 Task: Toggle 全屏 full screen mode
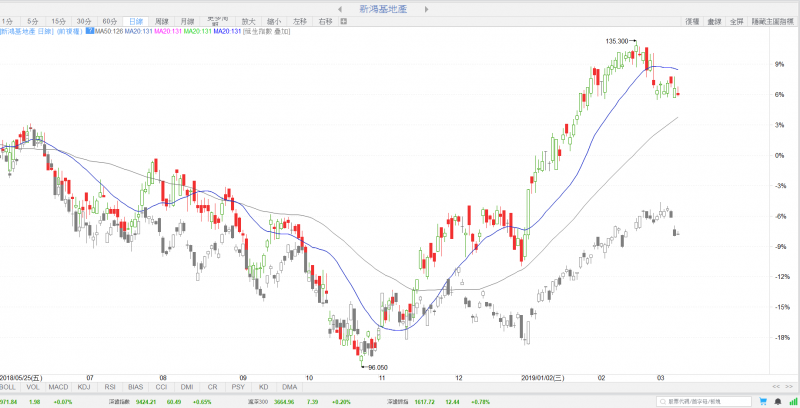736,21
